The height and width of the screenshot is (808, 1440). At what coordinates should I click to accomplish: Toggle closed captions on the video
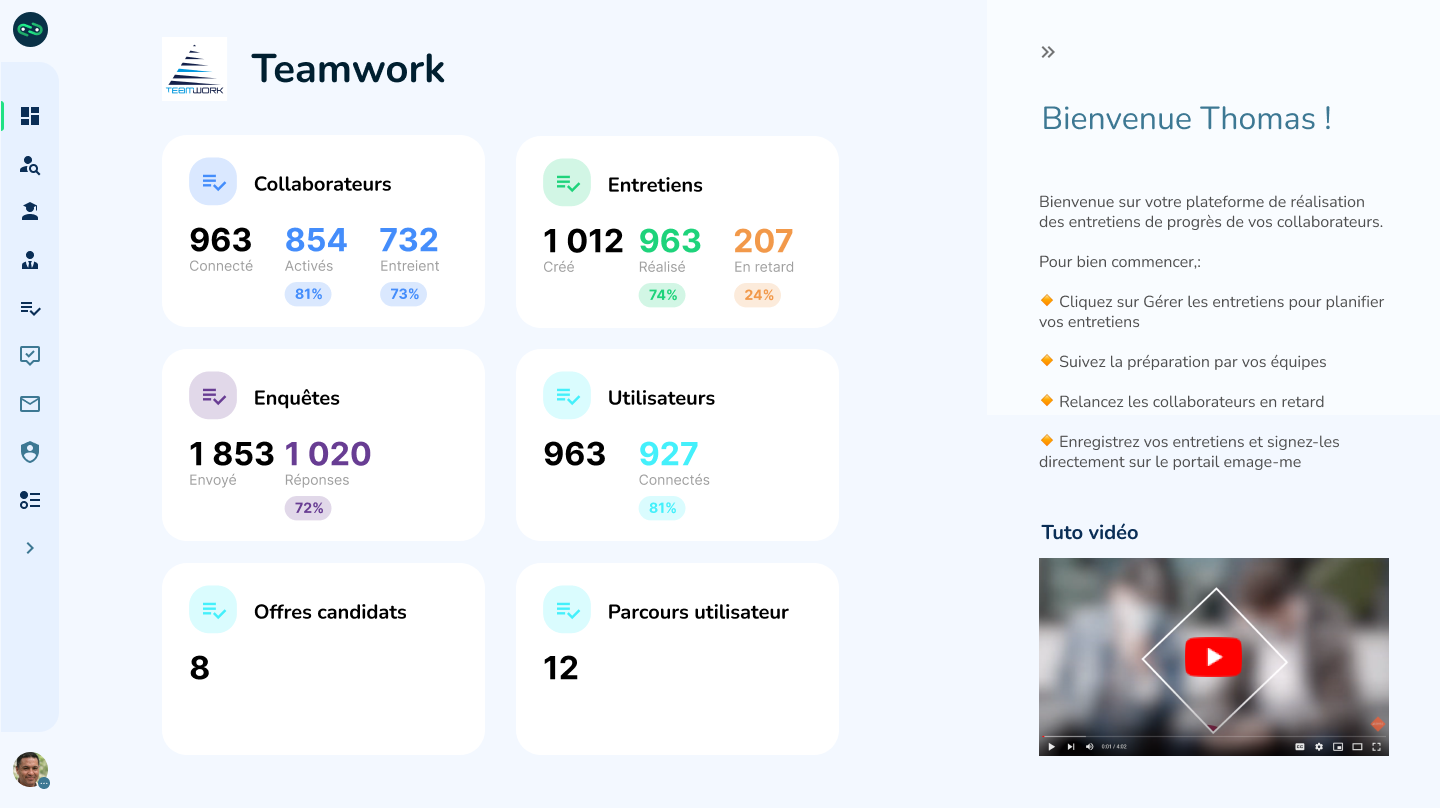[x=1300, y=747]
